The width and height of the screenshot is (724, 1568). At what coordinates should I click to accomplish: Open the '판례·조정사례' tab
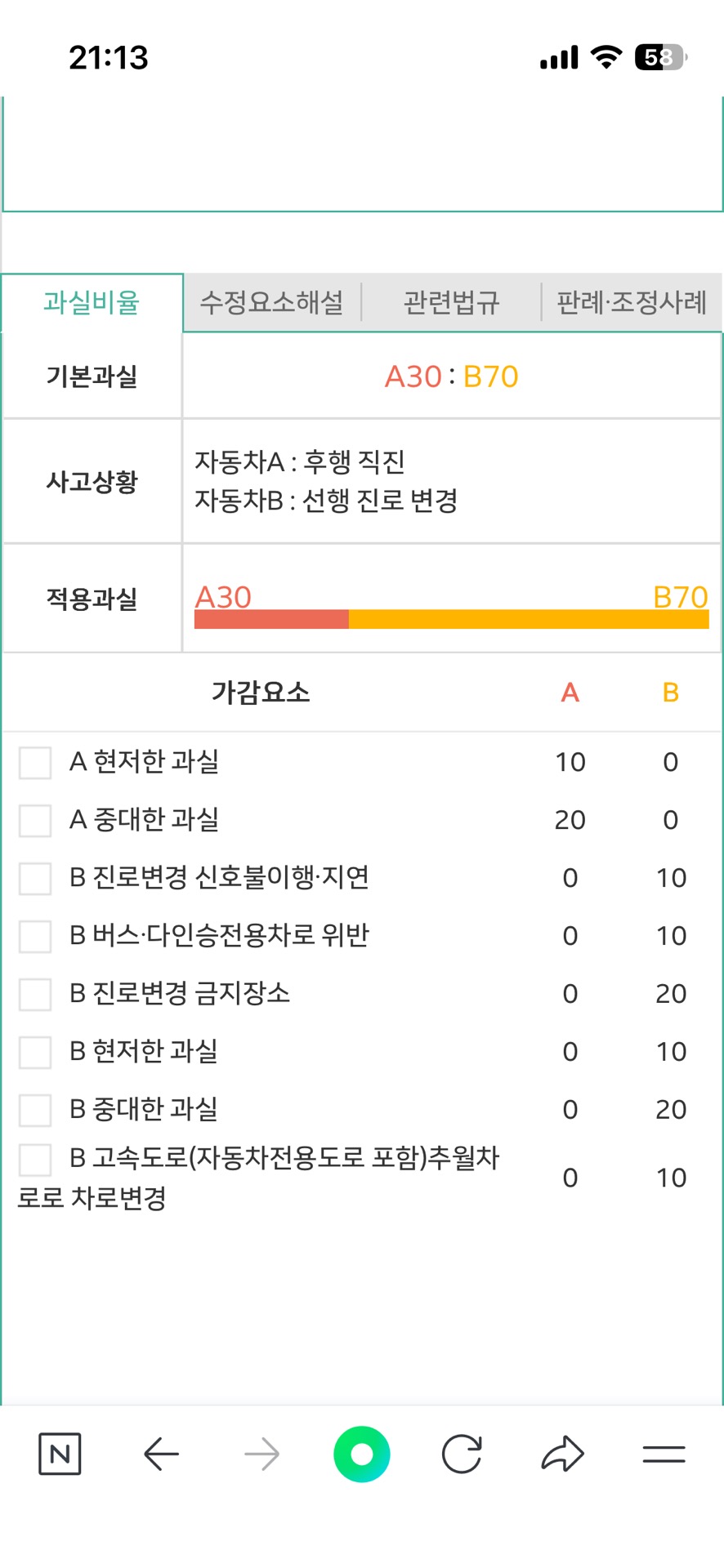pyautogui.click(x=631, y=303)
